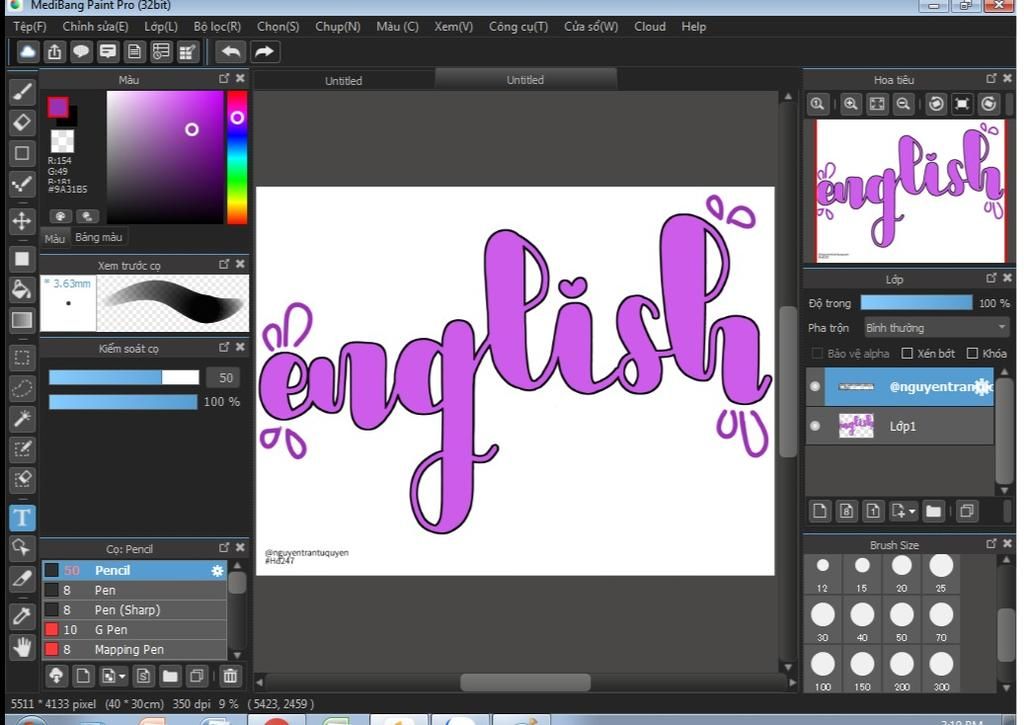Select the Pen (Sharp) brush

135,610
